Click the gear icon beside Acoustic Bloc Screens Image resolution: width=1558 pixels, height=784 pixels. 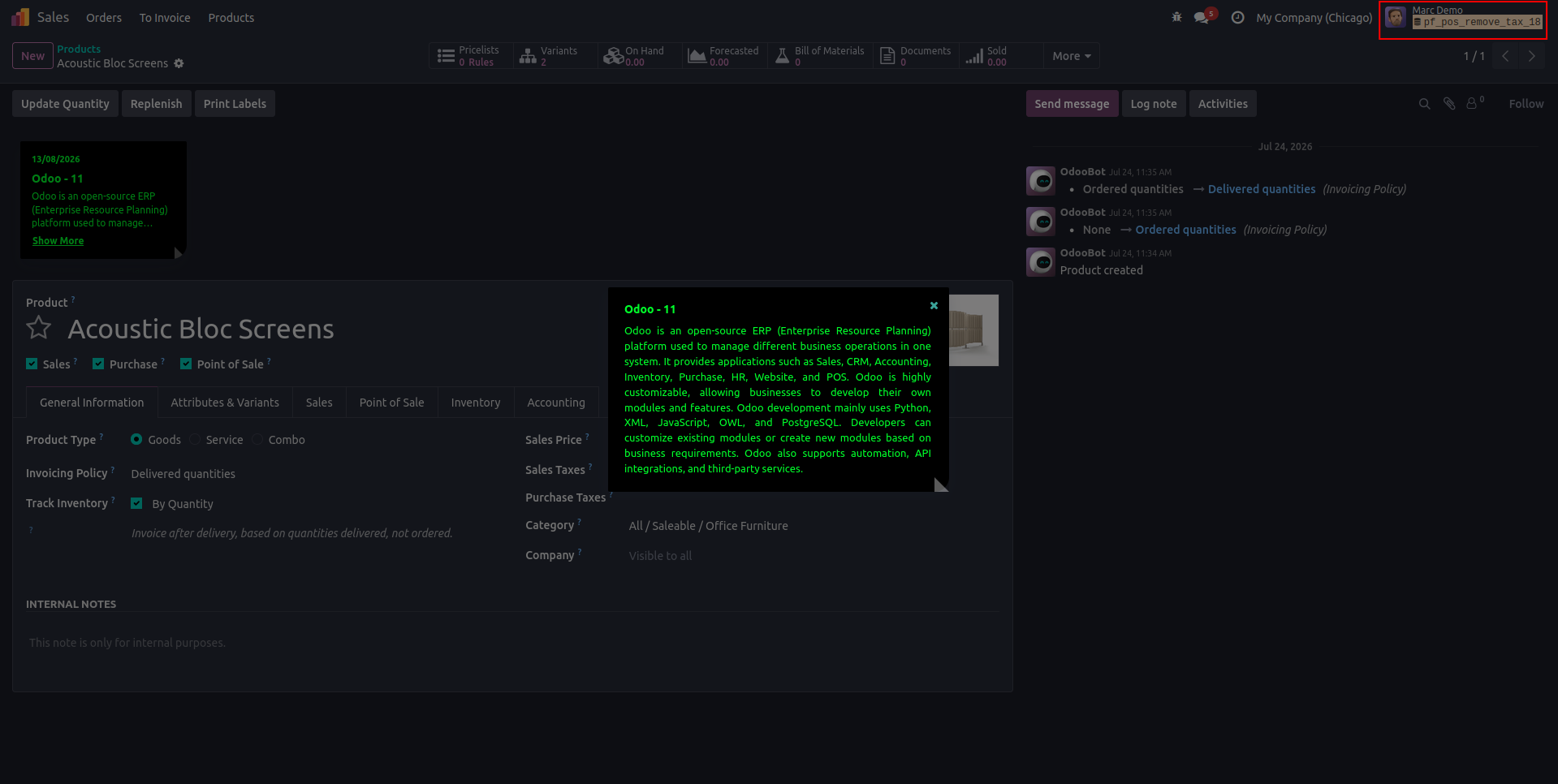point(179,63)
